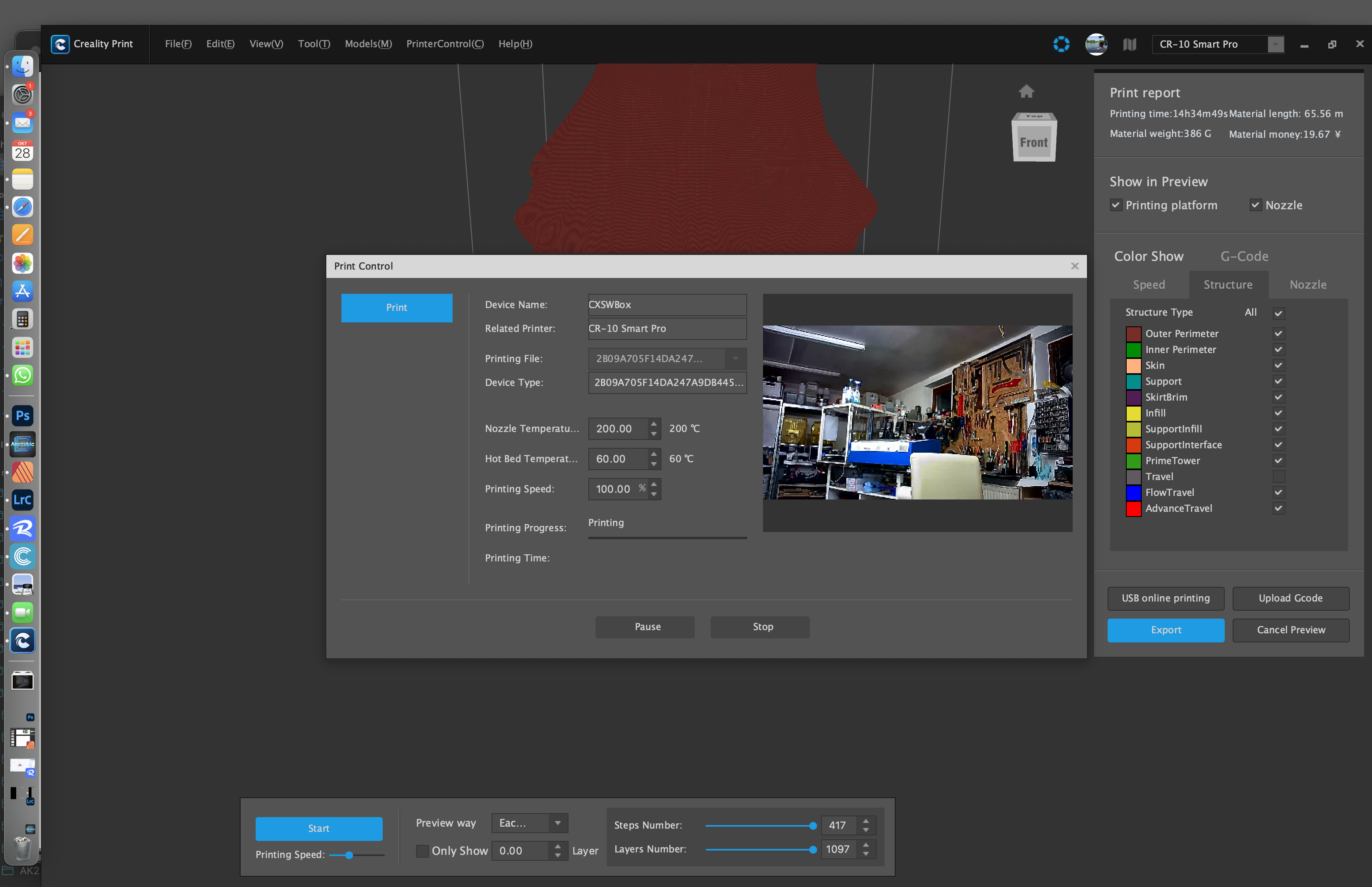Click the home view reset icon
The image size is (1372, 887).
[x=1026, y=92]
